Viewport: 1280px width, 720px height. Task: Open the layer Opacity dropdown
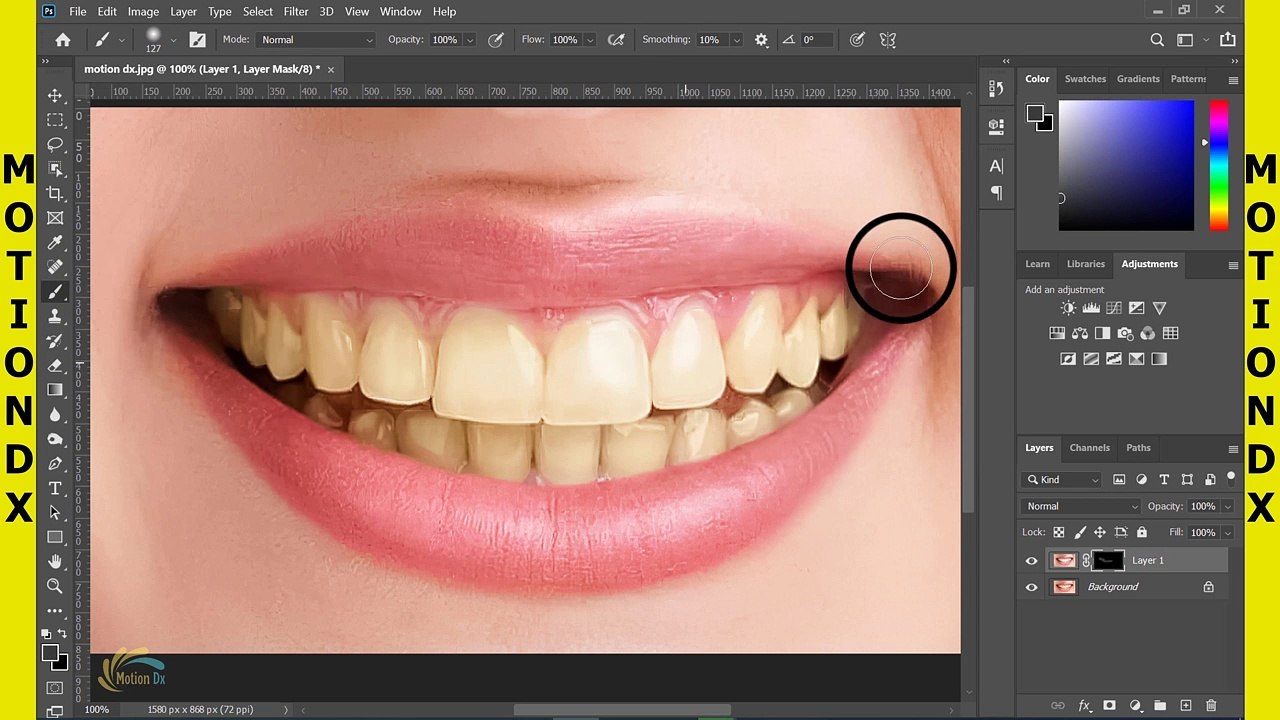tap(1227, 506)
